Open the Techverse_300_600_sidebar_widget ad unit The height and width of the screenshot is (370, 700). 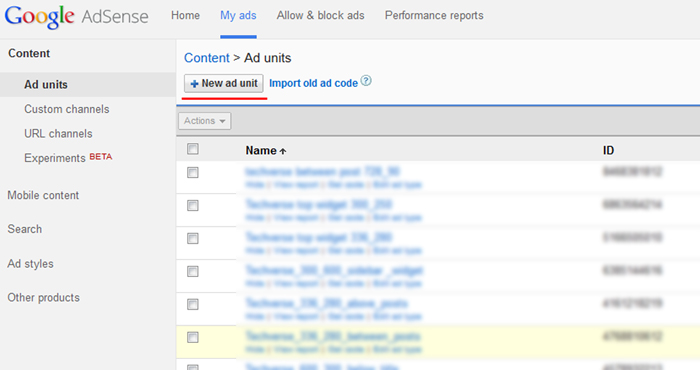(334, 271)
